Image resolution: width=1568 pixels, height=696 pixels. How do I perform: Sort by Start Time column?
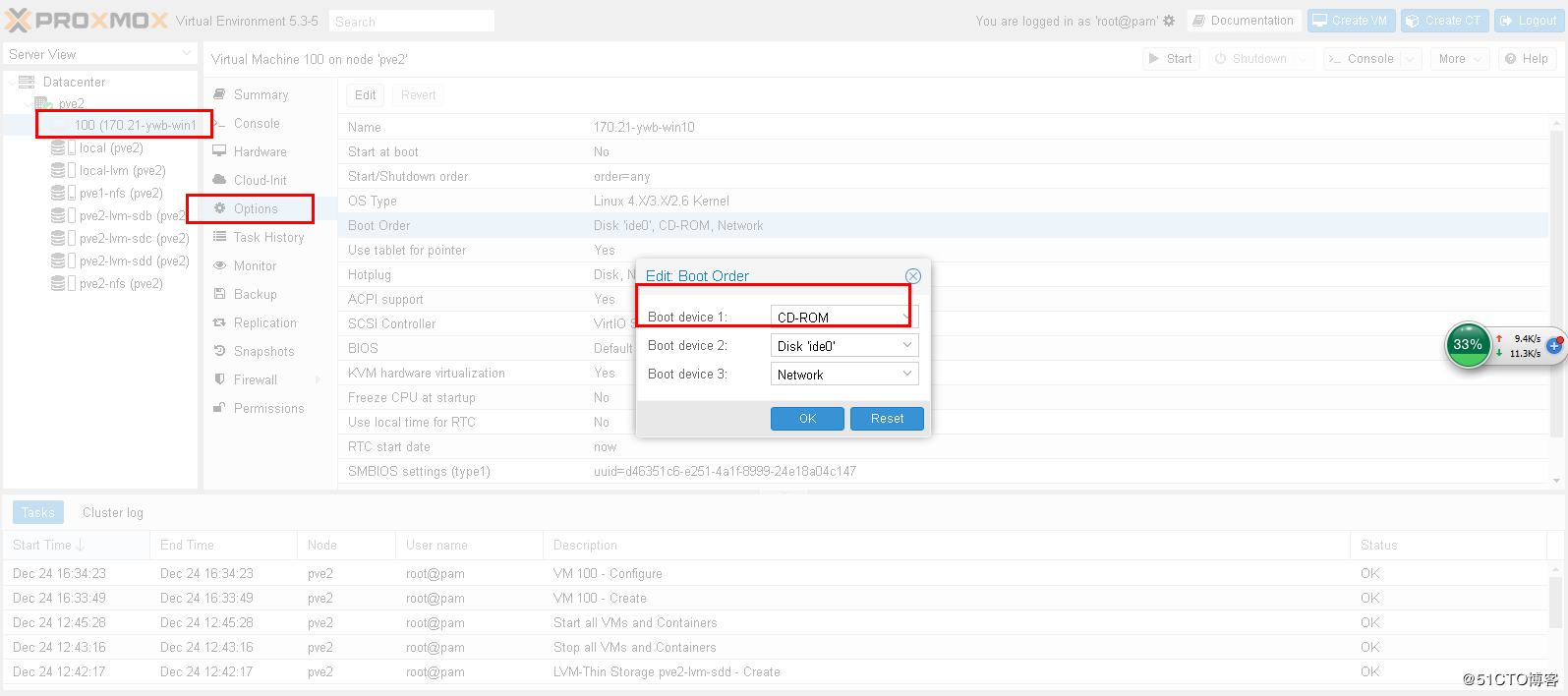[76, 546]
